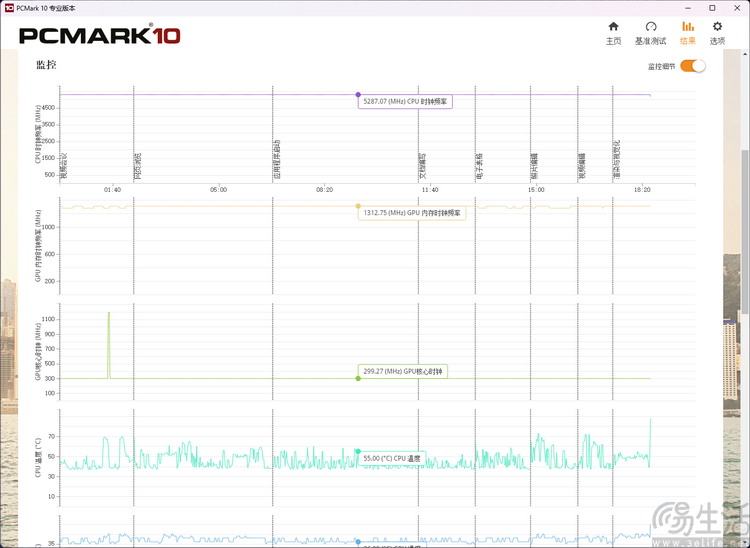
Task: Select the 视频编辑 timeline marker
Action: tap(582, 166)
